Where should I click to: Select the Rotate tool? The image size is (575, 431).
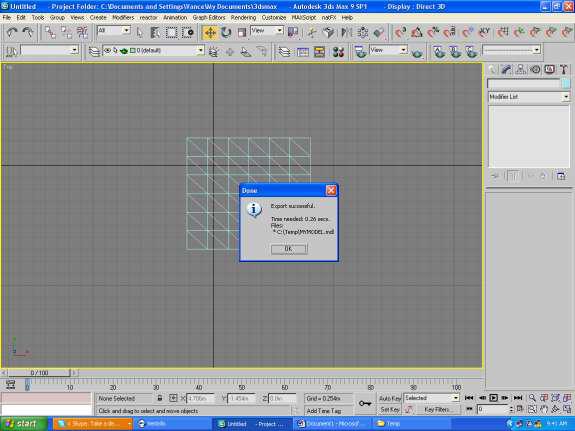(x=226, y=33)
